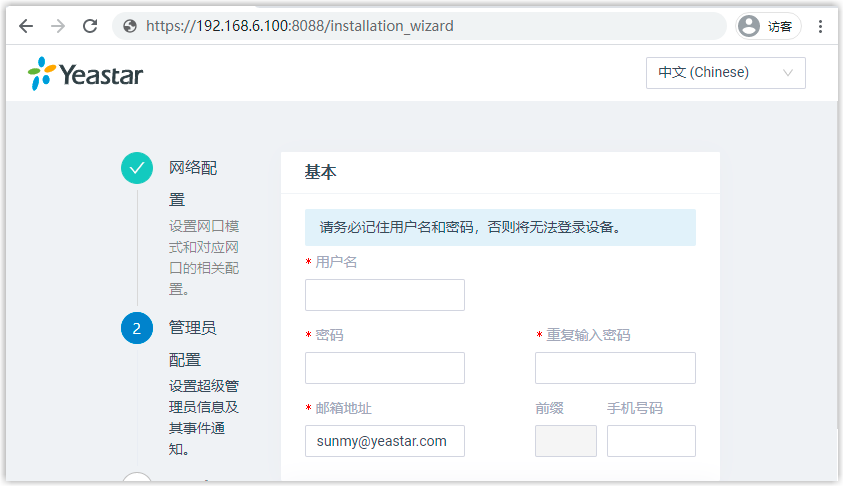The width and height of the screenshot is (844, 487).
Task: Click the completed network step checkmark
Action: pos(137,168)
